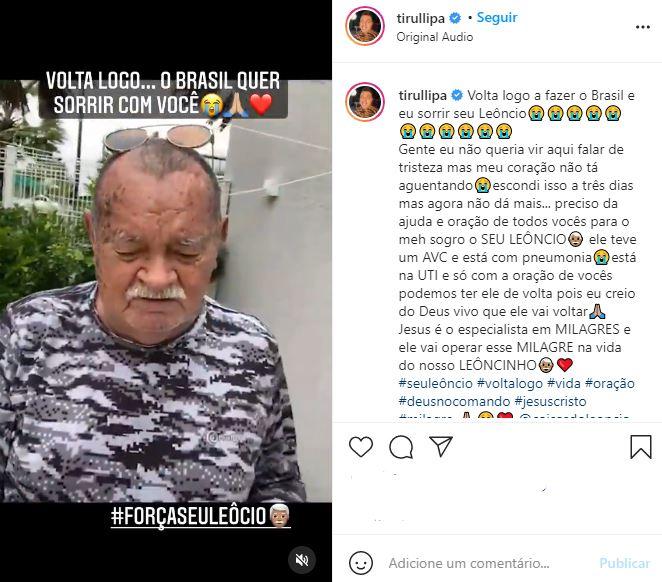Open #jesuscristo hashtag
This screenshot has width=662, height=582.
tap(551, 401)
